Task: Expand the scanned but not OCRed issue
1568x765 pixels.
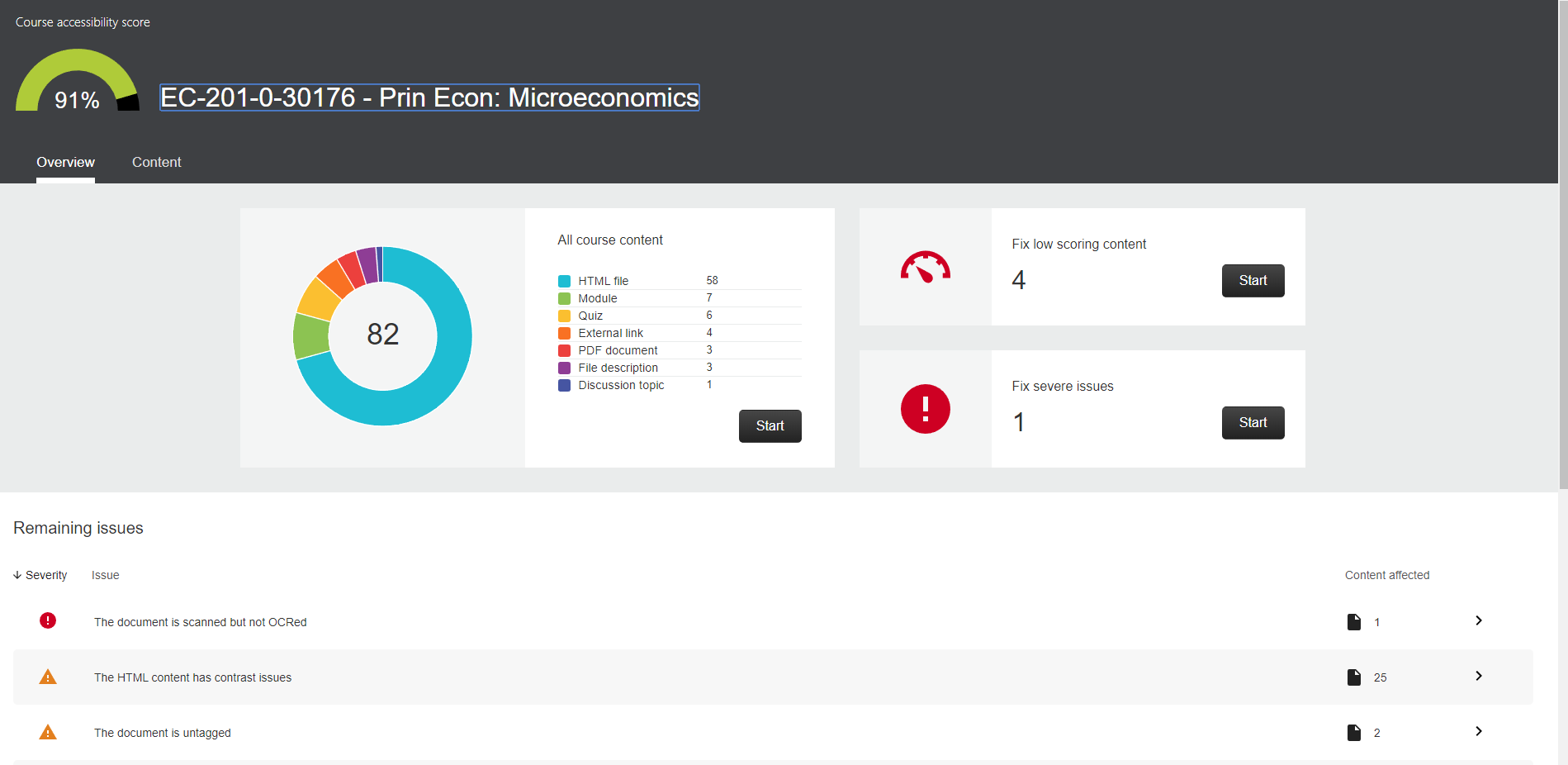Action: coord(1478,620)
